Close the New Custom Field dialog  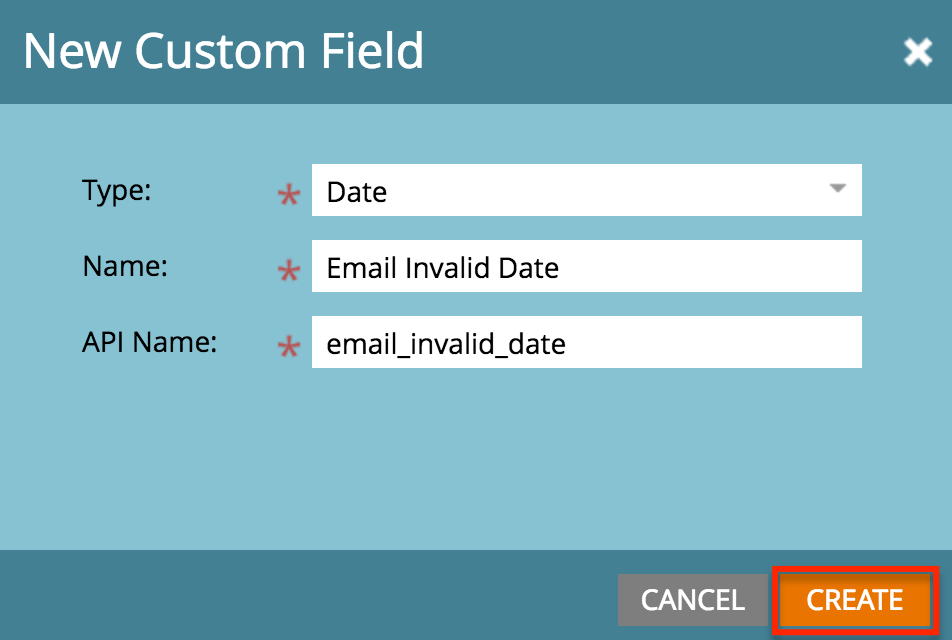pyautogui.click(x=918, y=52)
